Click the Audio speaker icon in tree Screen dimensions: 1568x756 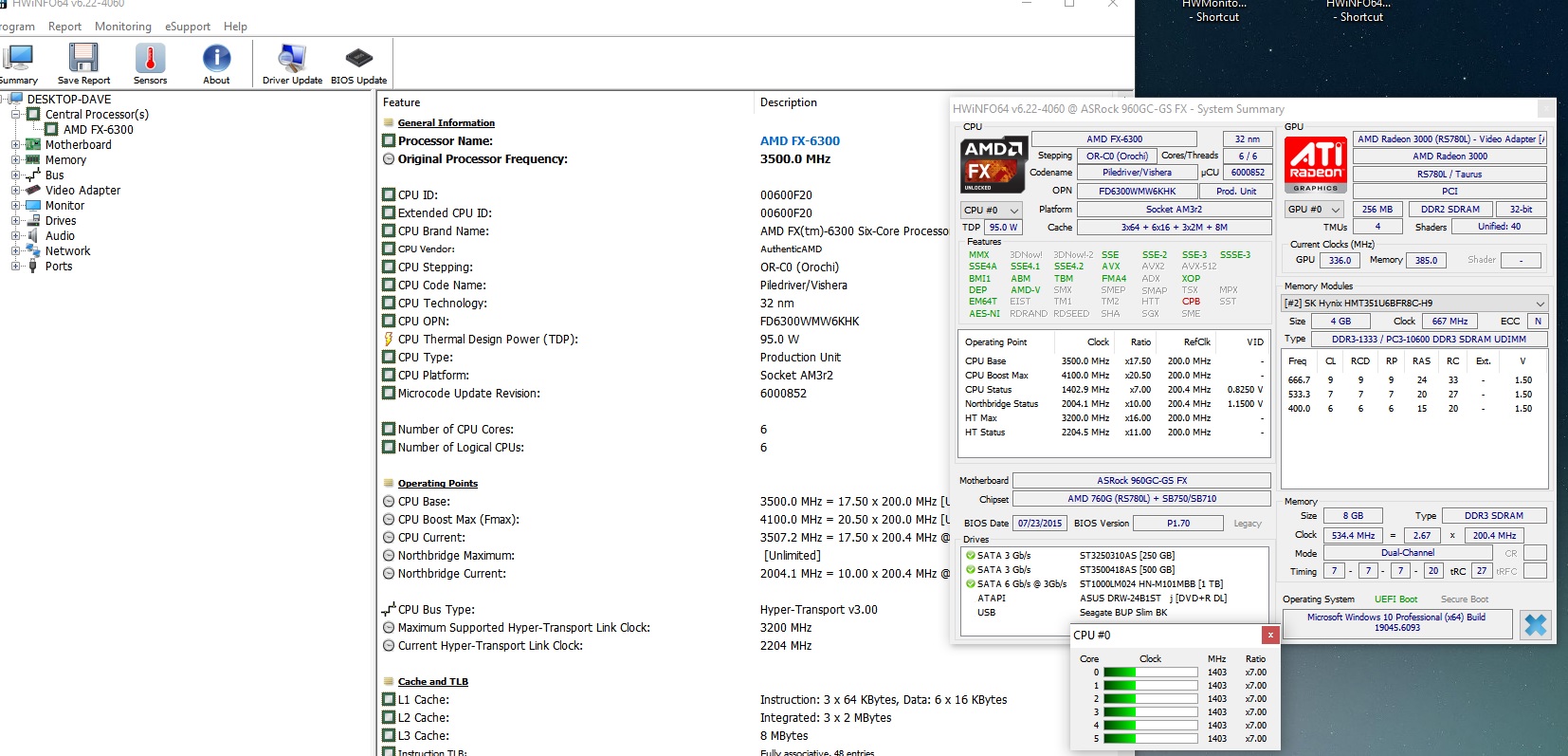click(33, 235)
